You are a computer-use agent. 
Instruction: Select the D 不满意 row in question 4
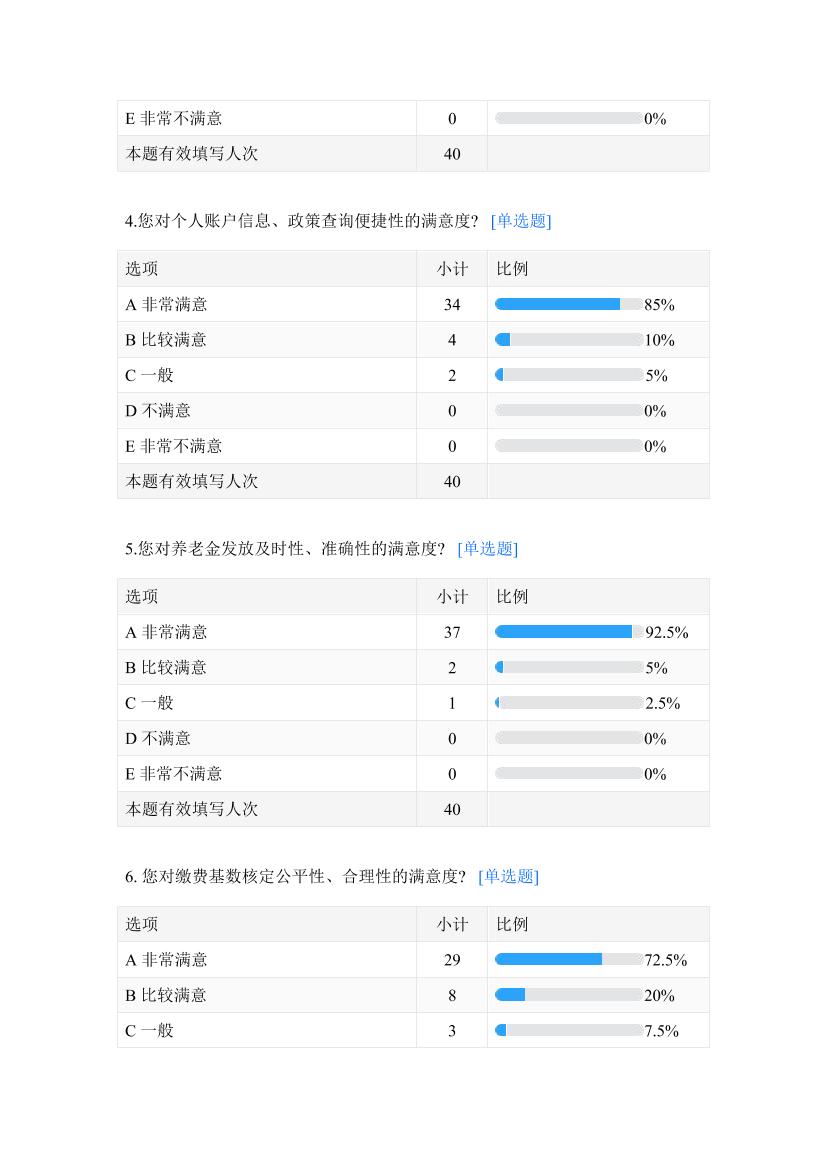tap(158, 411)
